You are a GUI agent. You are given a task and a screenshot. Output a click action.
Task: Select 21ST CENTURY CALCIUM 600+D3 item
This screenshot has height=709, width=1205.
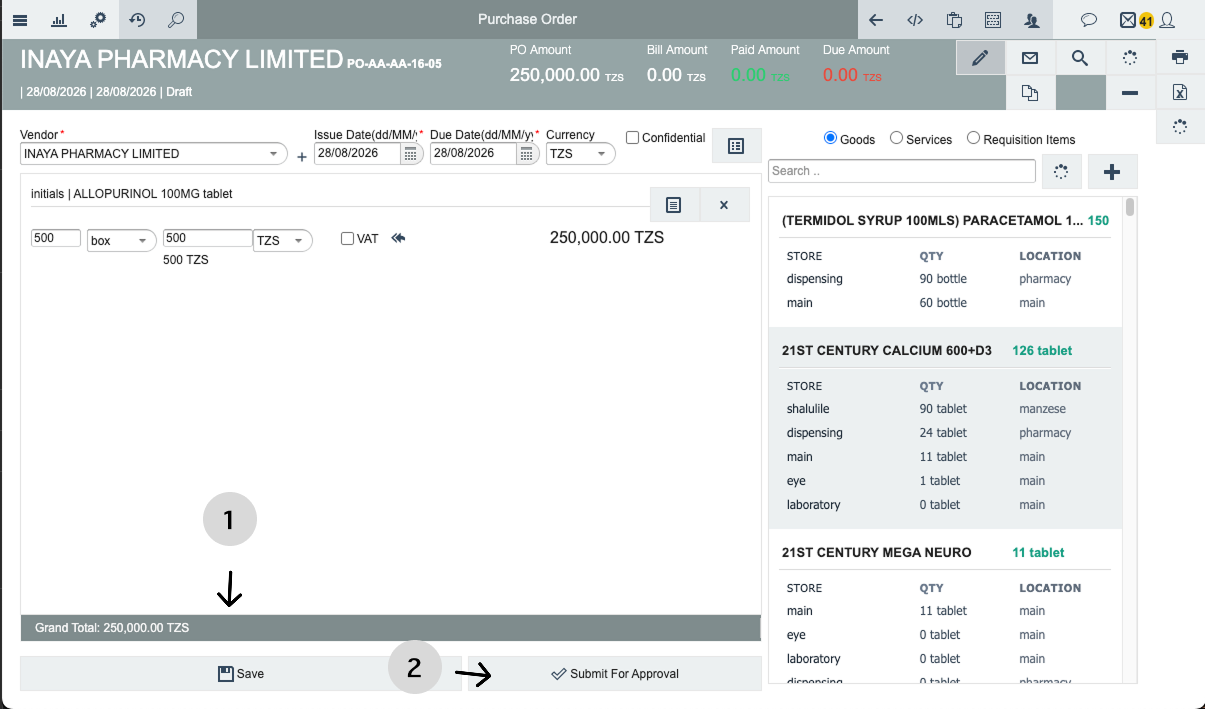pyautogui.click(x=887, y=350)
